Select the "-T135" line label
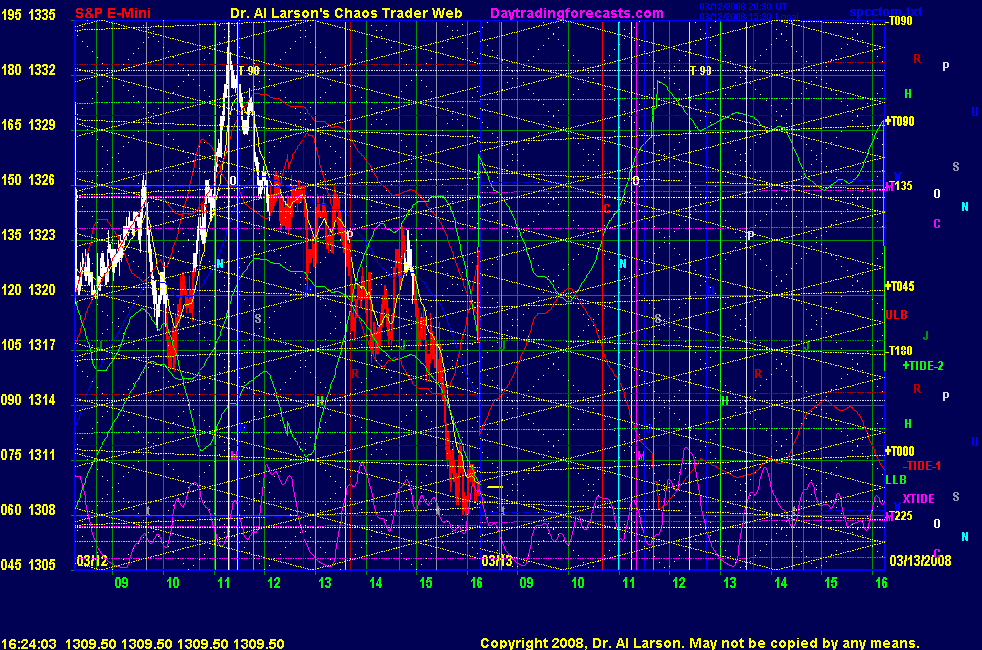This screenshot has height=650, width=982. tap(901, 186)
